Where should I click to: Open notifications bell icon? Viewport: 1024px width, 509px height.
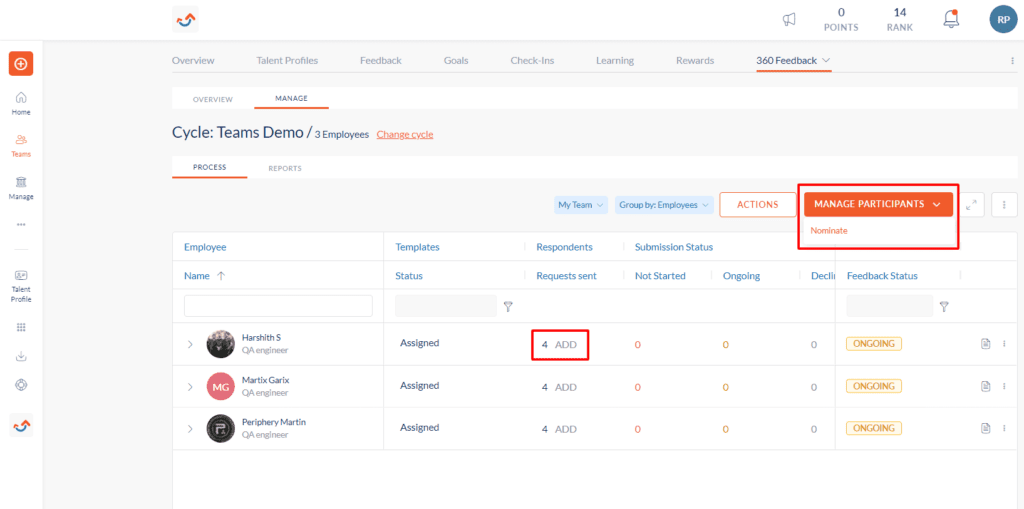pos(952,19)
